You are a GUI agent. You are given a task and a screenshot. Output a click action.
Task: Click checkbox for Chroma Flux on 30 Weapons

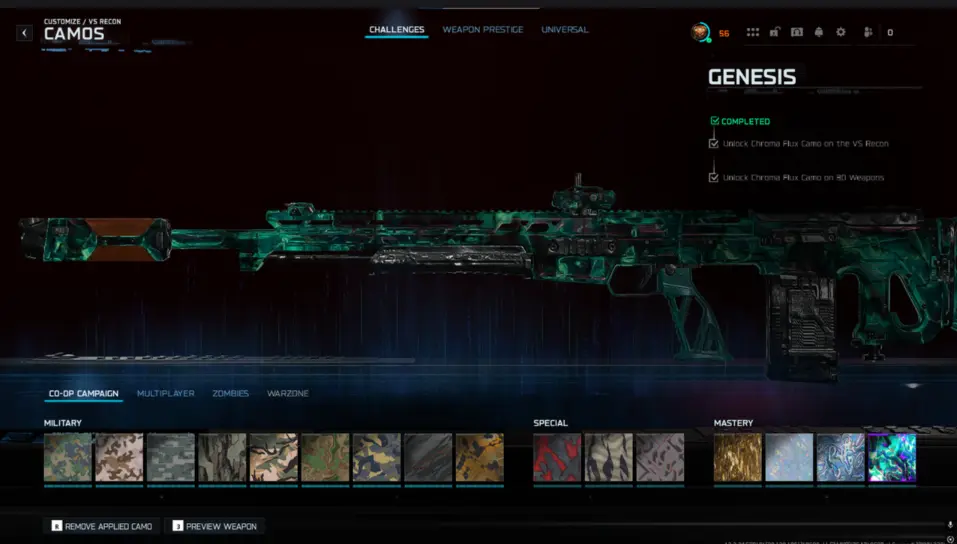(713, 178)
